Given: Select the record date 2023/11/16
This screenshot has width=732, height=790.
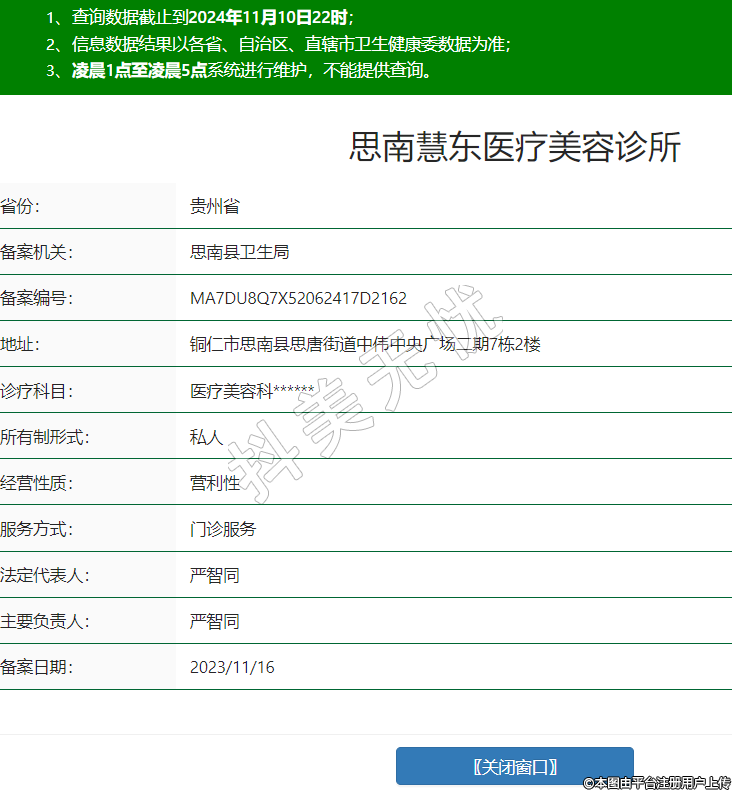Looking at the screenshot, I should 232,667.
